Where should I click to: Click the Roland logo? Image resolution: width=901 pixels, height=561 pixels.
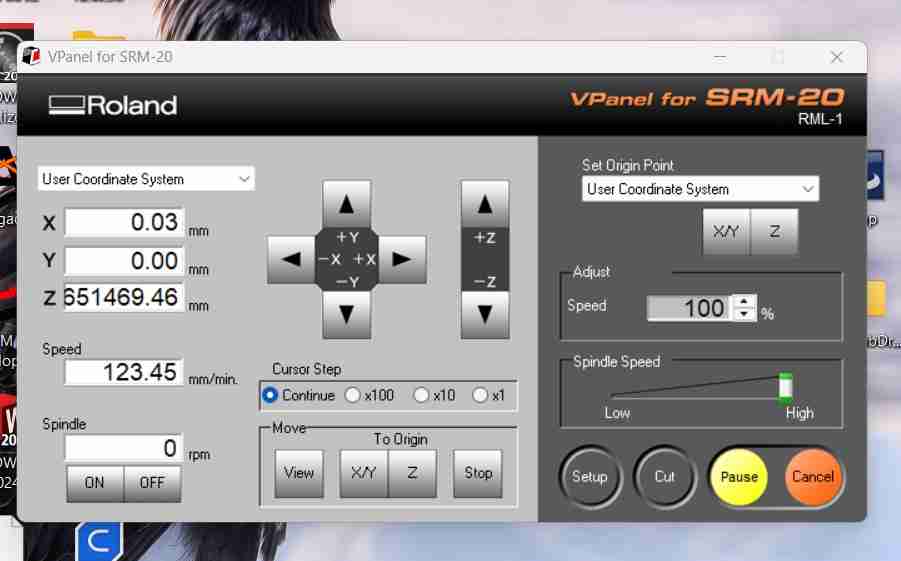tap(113, 106)
